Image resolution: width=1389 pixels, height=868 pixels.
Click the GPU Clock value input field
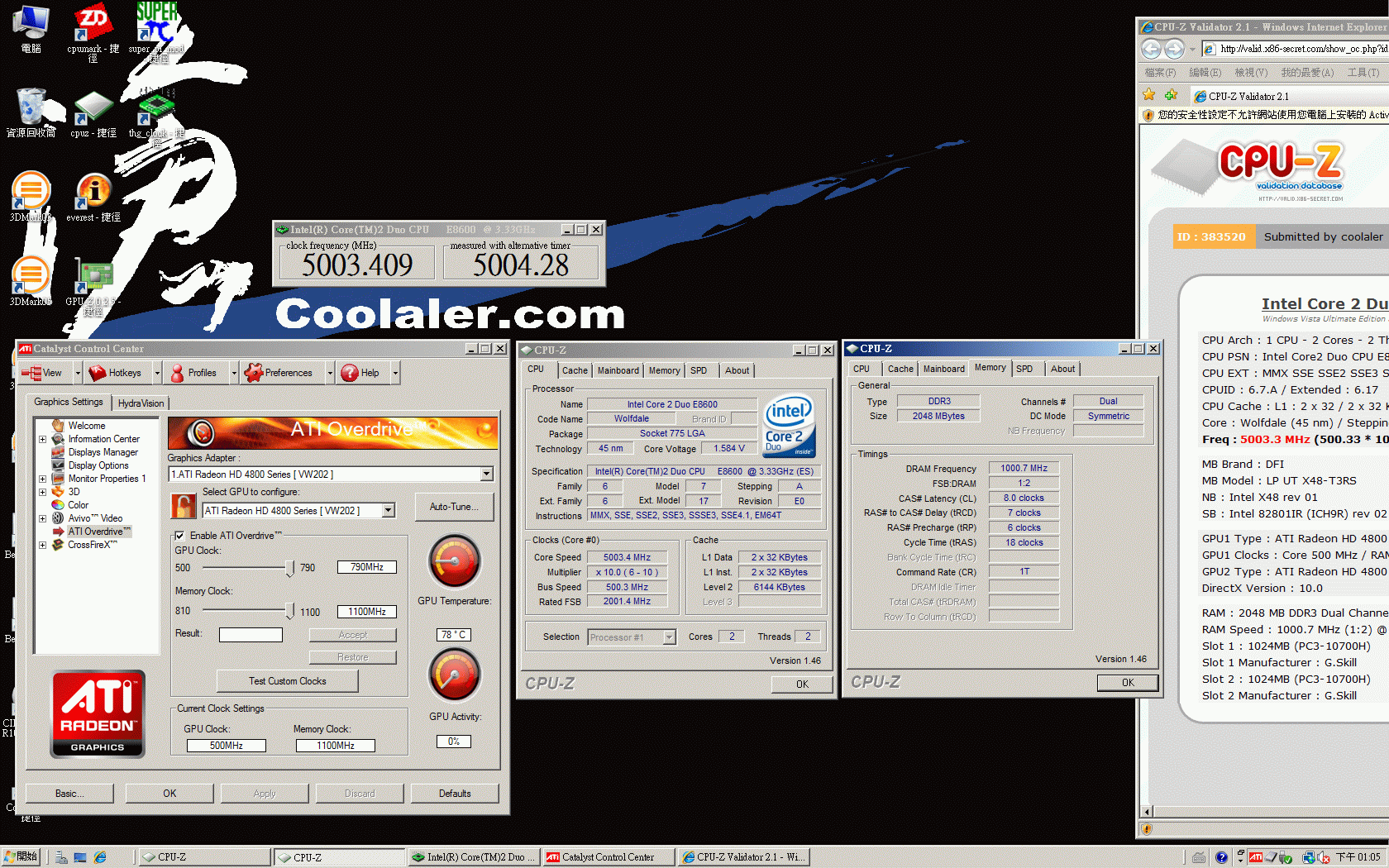367,567
